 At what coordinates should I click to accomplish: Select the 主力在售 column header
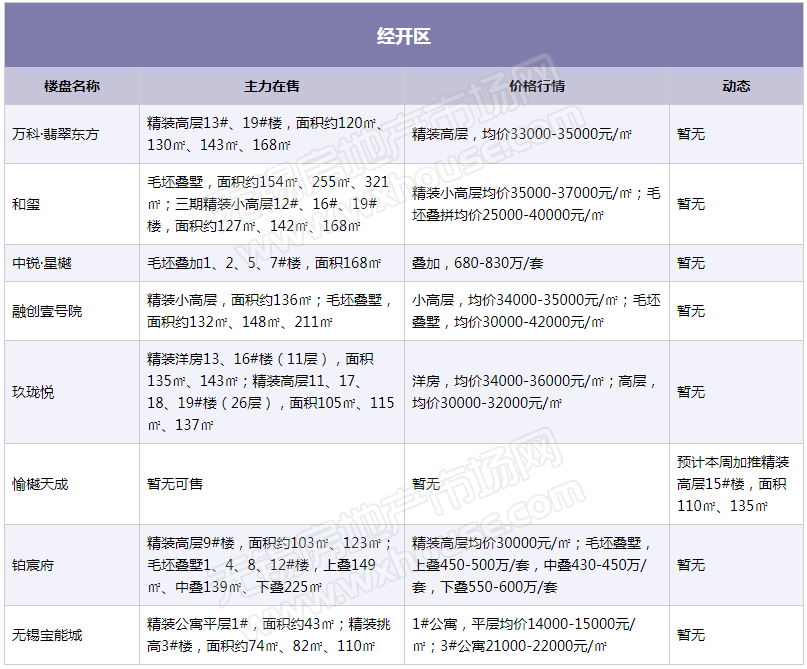(x=271, y=86)
